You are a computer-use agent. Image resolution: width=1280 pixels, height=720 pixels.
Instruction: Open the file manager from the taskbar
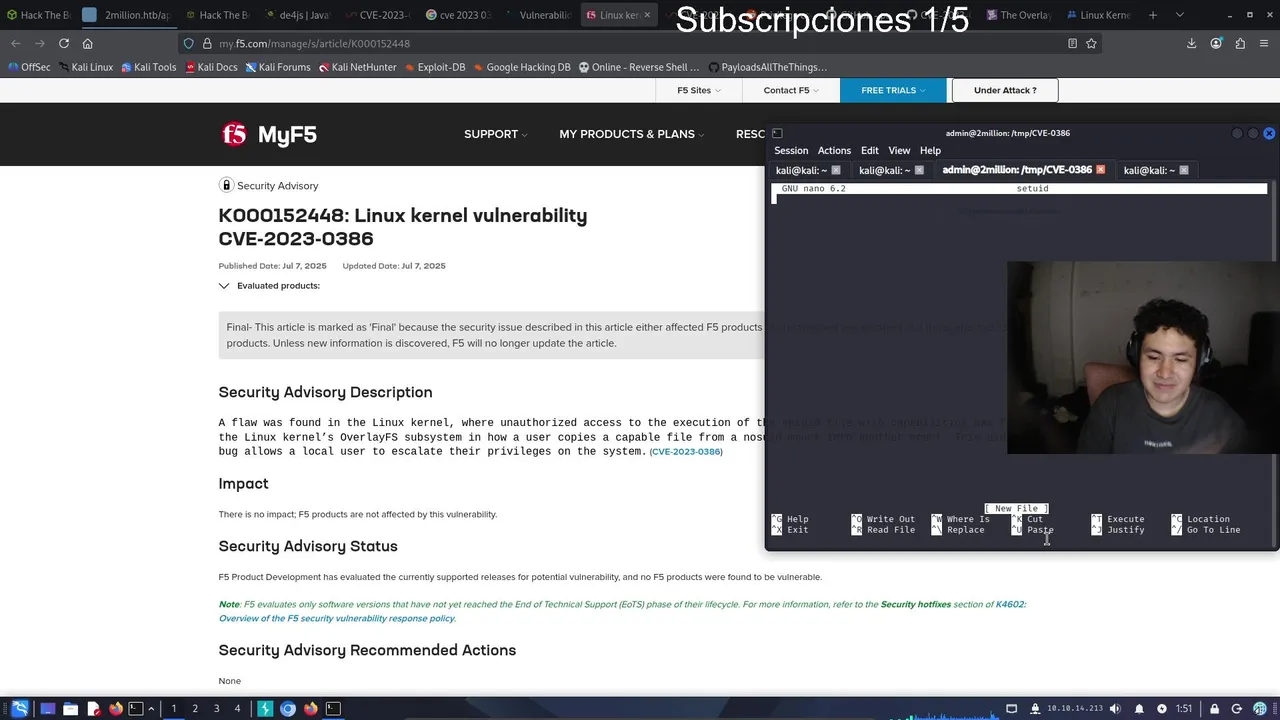click(70, 708)
